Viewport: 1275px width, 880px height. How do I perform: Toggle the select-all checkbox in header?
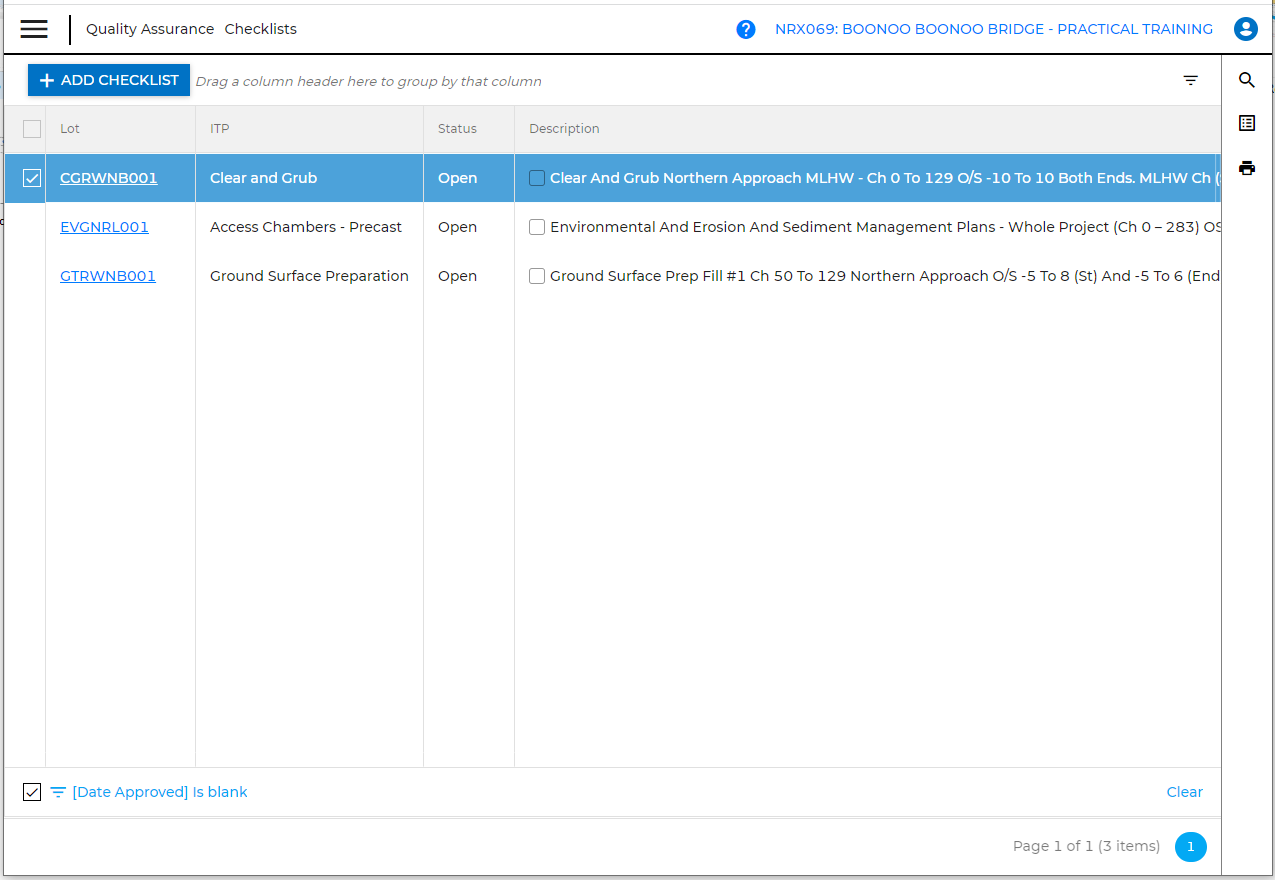pos(32,129)
